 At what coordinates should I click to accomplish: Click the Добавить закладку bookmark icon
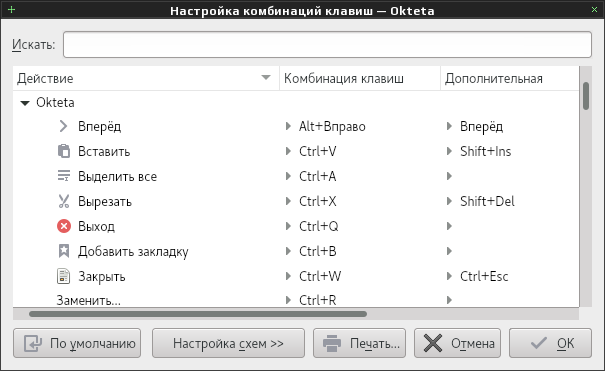[x=64, y=251]
